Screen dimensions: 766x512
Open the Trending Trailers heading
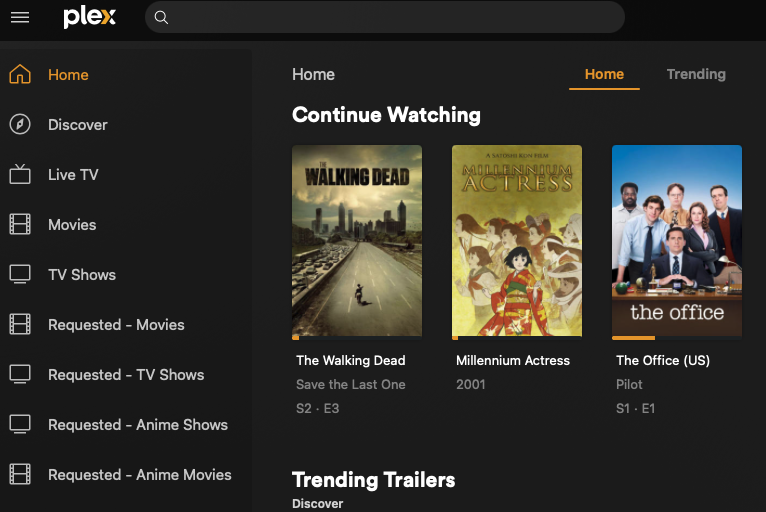pyautogui.click(x=374, y=480)
